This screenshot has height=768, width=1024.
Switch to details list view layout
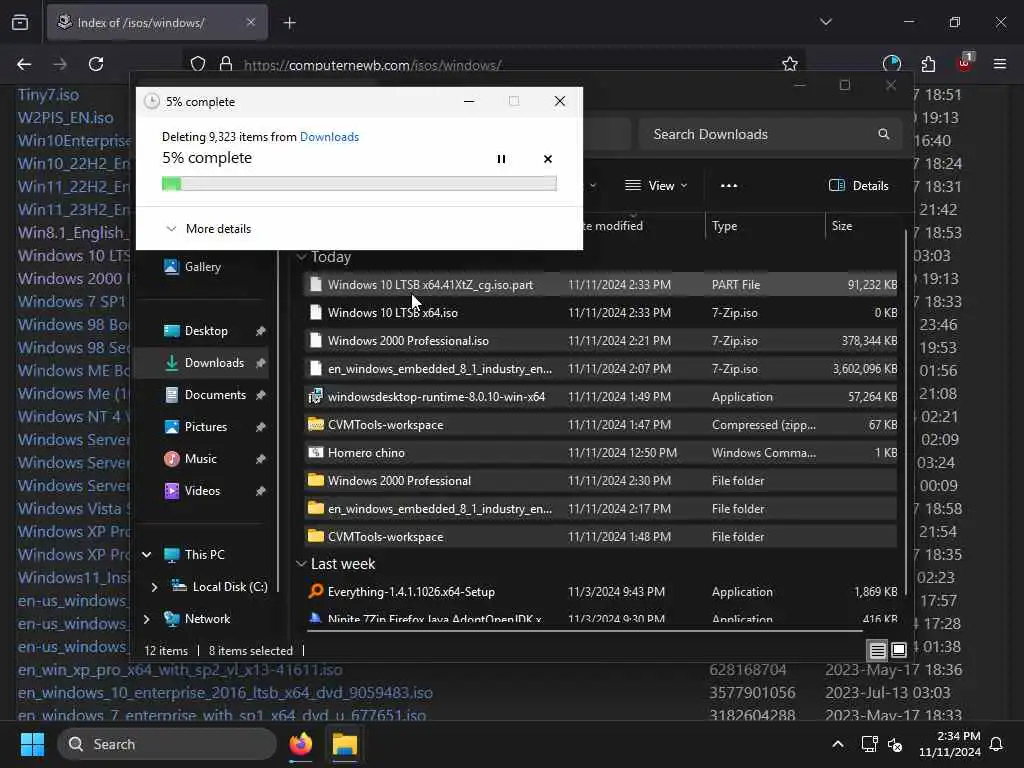click(x=877, y=650)
